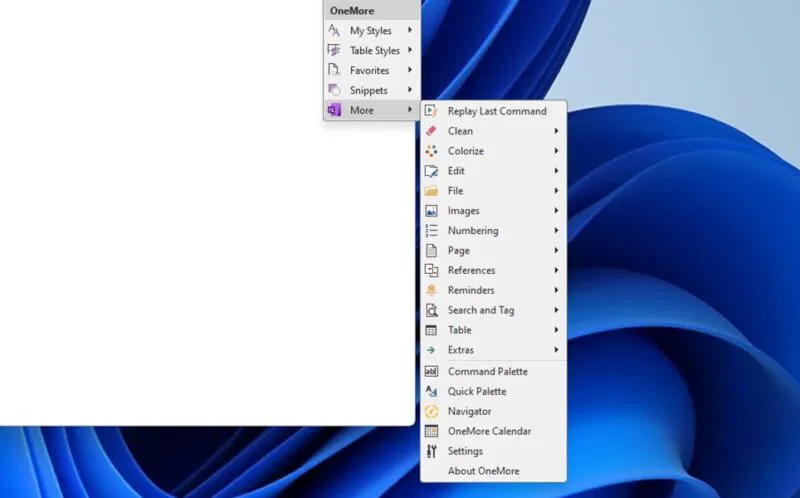Click the Settings tools icon

[x=431, y=451]
